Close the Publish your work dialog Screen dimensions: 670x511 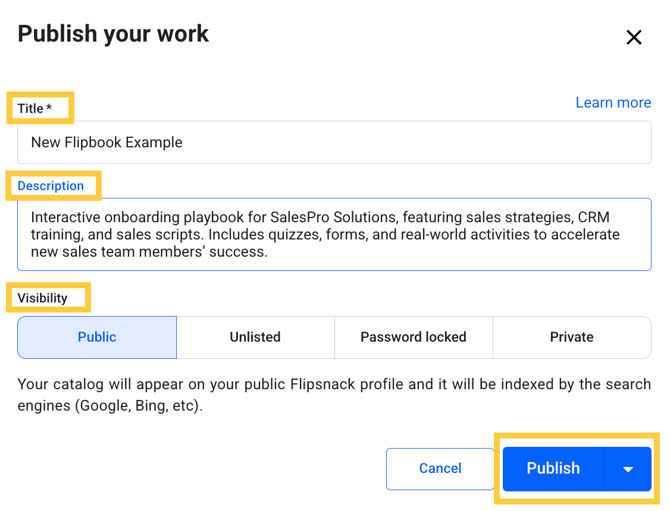[634, 38]
